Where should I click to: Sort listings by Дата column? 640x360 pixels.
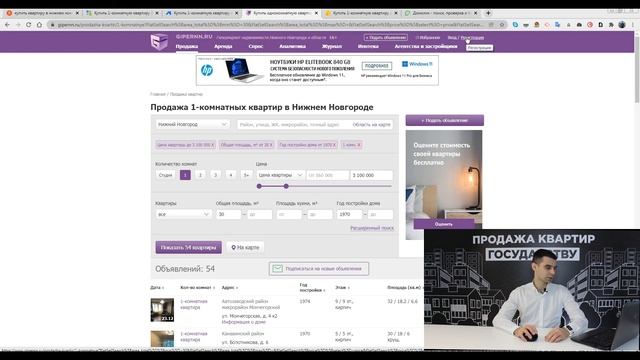pyautogui.click(x=157, y=288)
